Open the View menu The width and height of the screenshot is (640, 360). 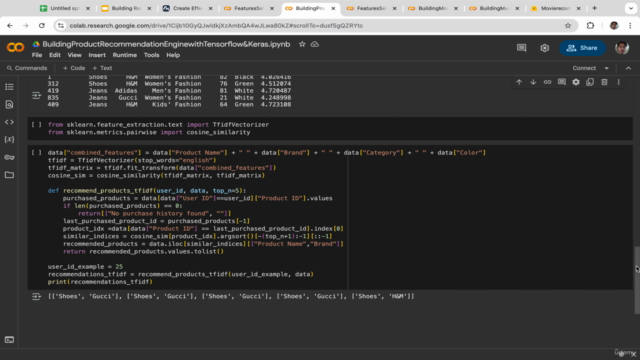tap(74, 55)
